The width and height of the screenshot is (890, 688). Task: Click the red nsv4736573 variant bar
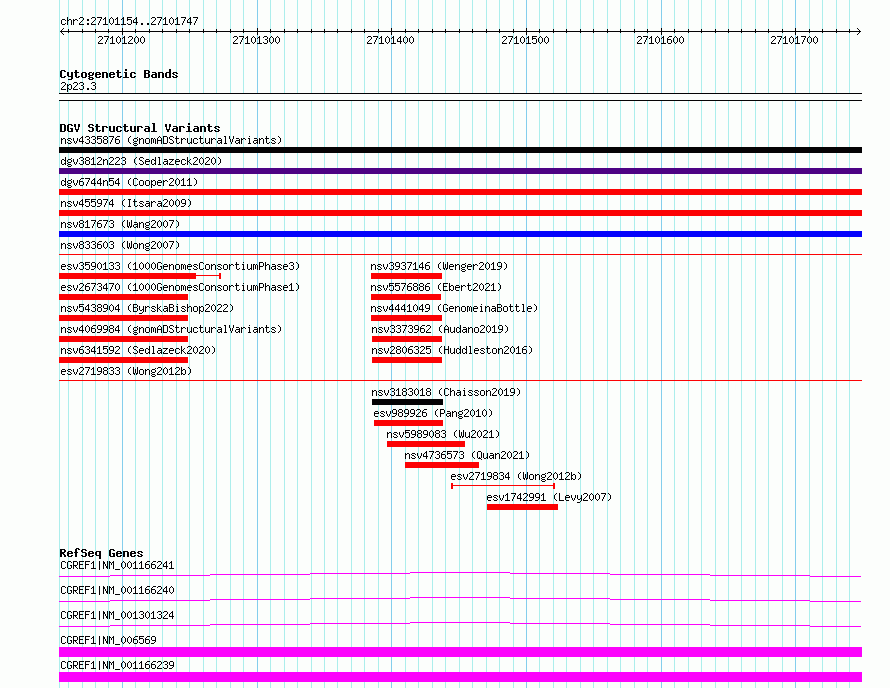pyautogui.click(x=442, y=465)
